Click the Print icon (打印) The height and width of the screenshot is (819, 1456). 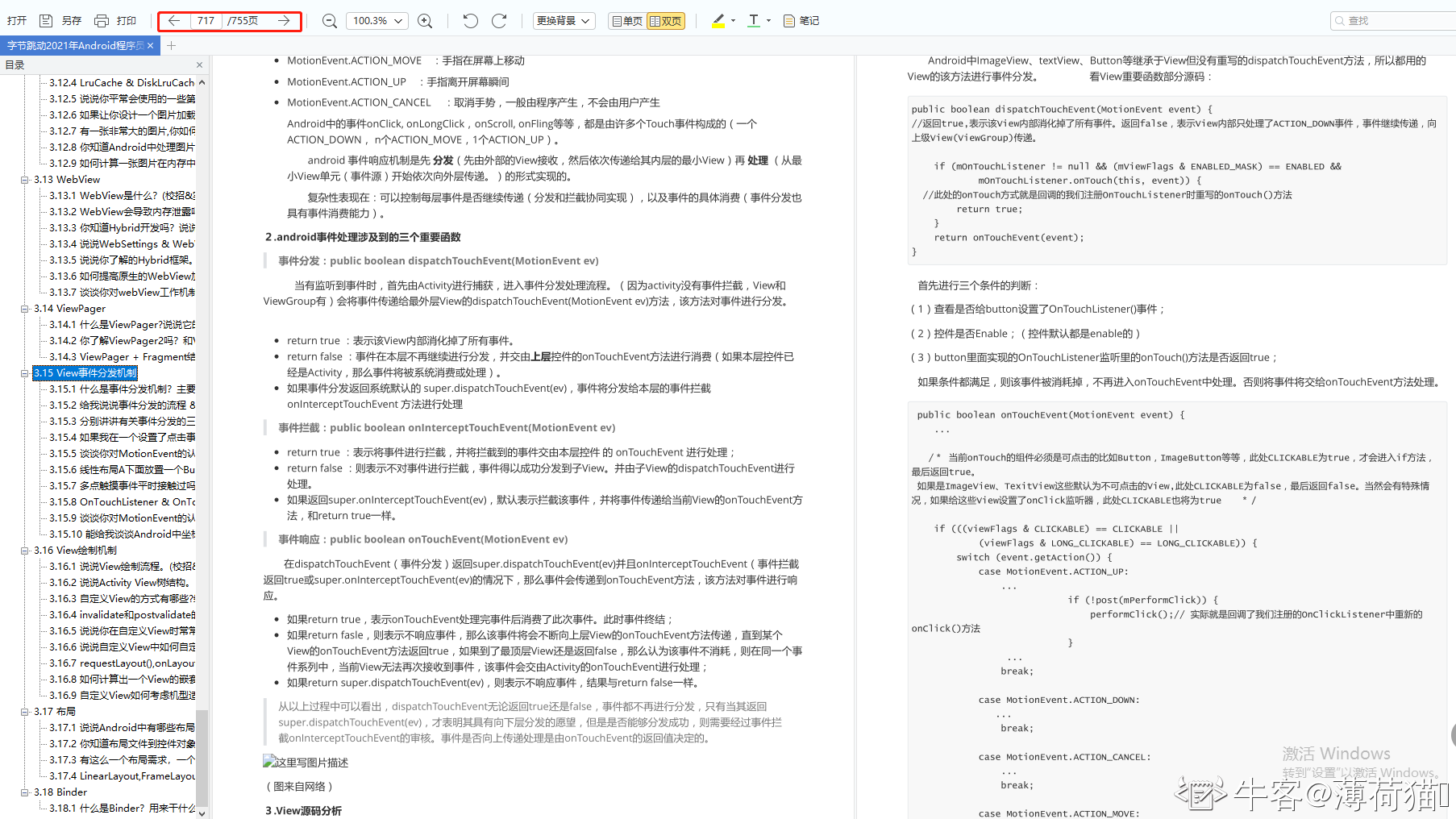(x=102, y=21)
